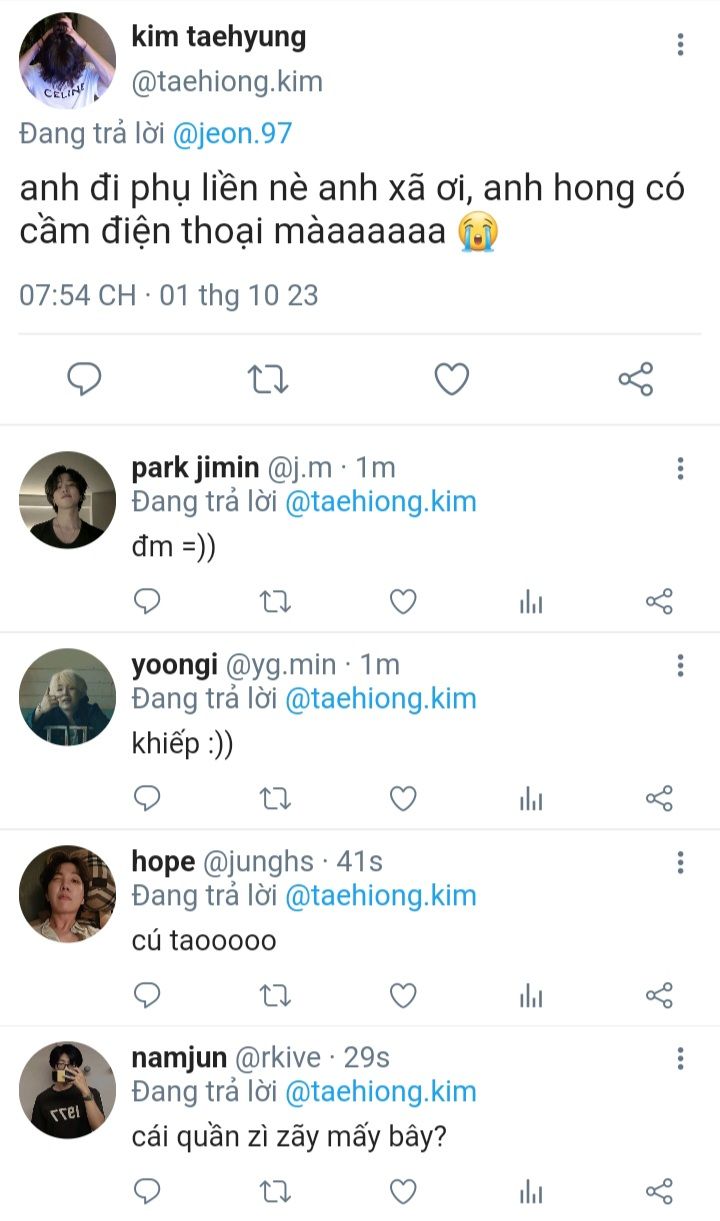Reply to kim taehyung's main tweet
This screenshot has height=1221, width=720.
[x=84, y=379]
